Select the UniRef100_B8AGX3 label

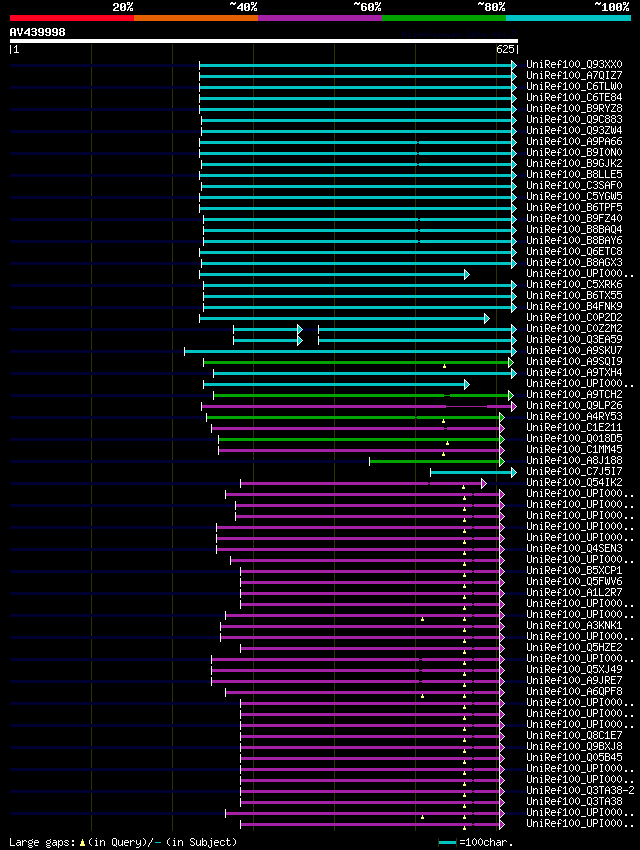[x=574, y=262]
